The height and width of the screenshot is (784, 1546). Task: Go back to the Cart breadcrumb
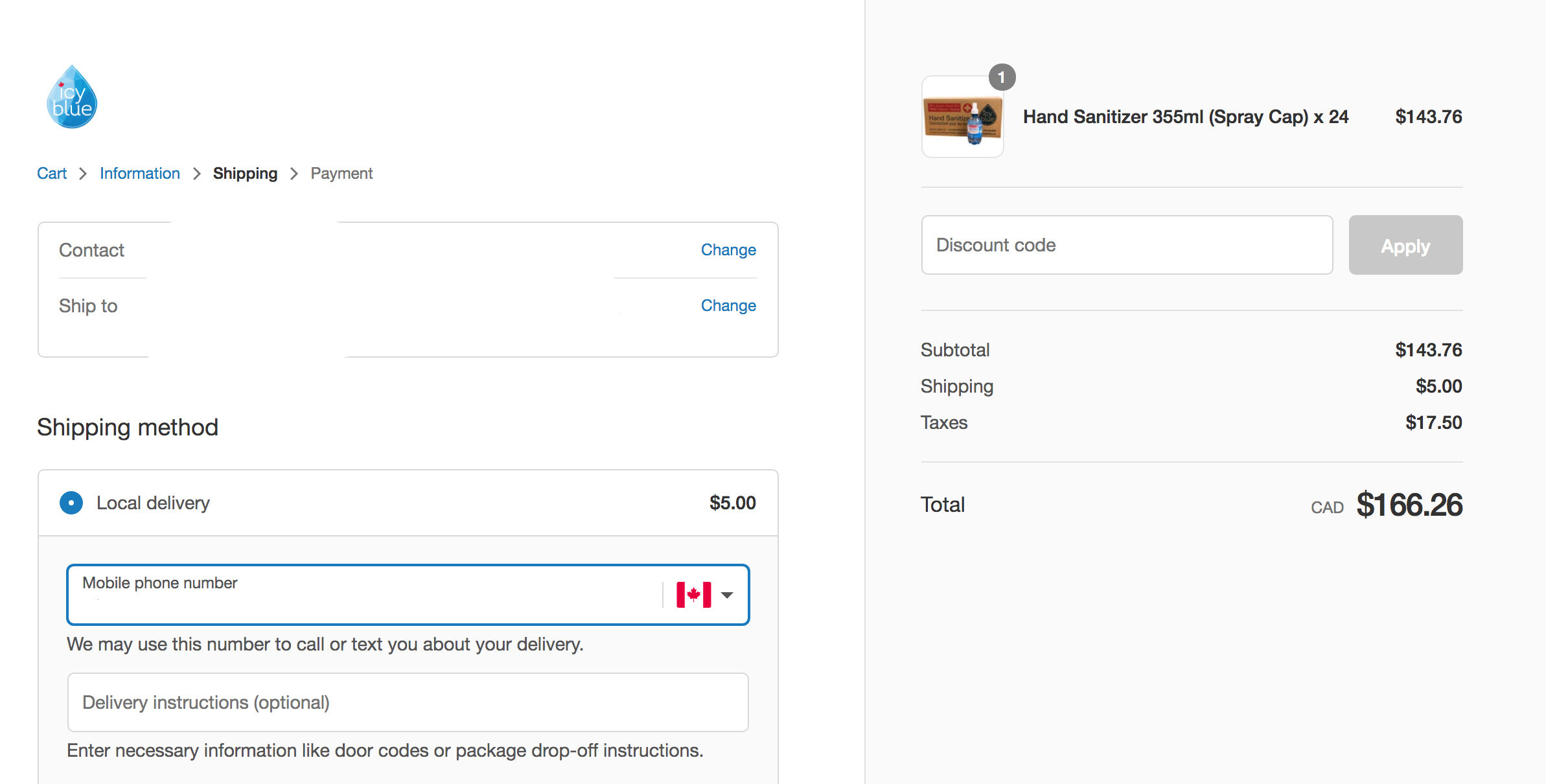pos(52,174)
